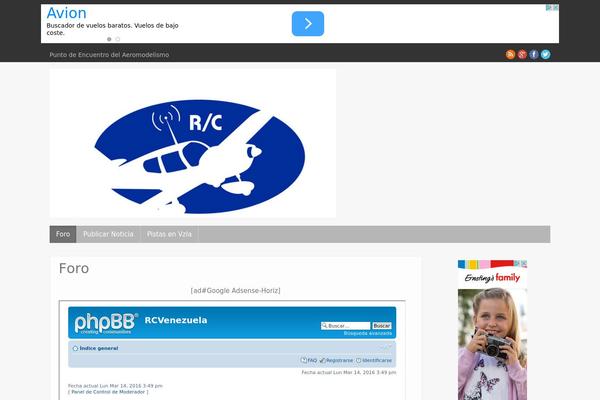The image size is (600, 400).
Task: Click the phpBB logo in forum header
Action: coord(106,323)
